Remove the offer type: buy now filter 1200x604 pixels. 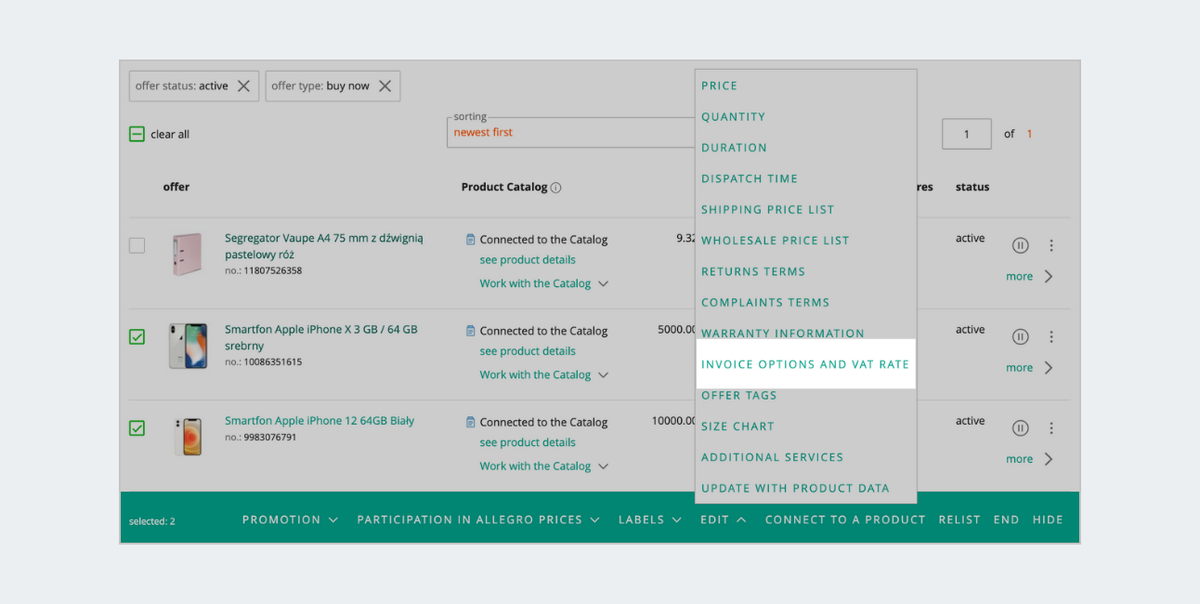384,86
